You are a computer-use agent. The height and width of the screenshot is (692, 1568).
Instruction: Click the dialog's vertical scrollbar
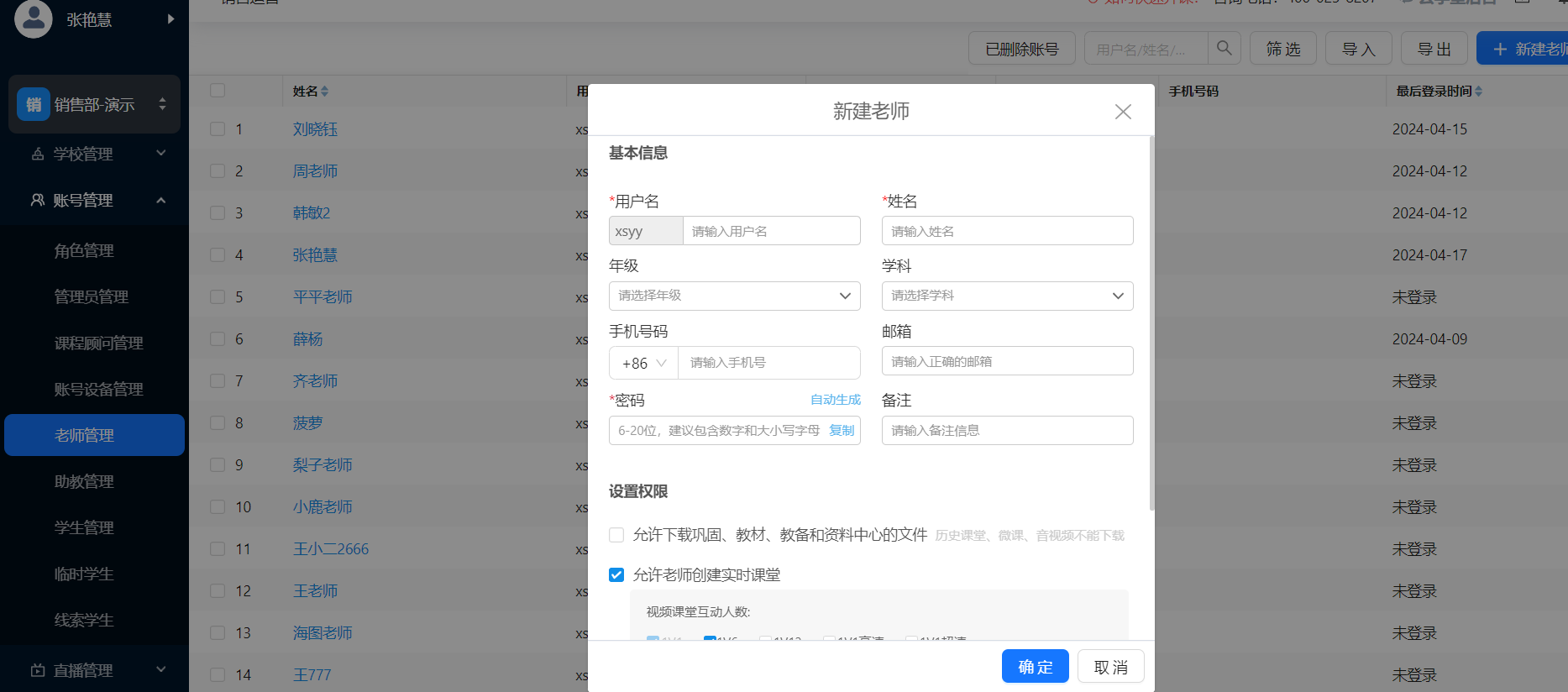pyautogui.click(x=1151, y=323)
